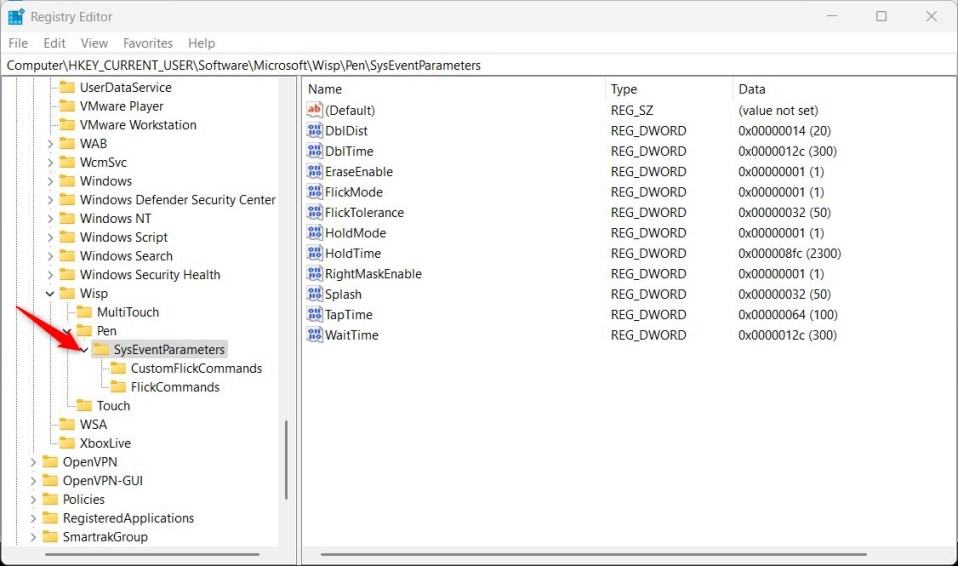Screen dimensions: 958x566
Task: Click the DWORD icon beside RightMaskEnable
Action: (315, 274)
